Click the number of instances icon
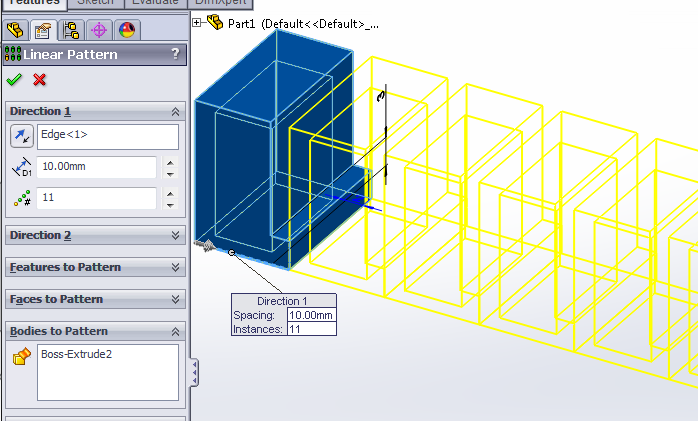This screenshot has height=421, width=698. pyautogui.click(x=22, y=198)
